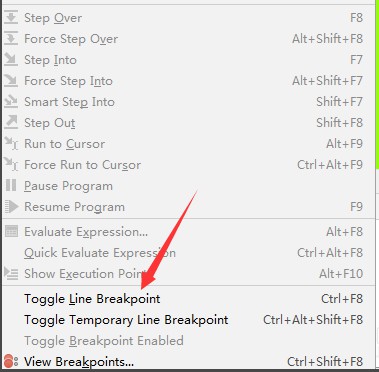
Task: Click the Force Run to Cursor icon
Action: coord(11,165)
